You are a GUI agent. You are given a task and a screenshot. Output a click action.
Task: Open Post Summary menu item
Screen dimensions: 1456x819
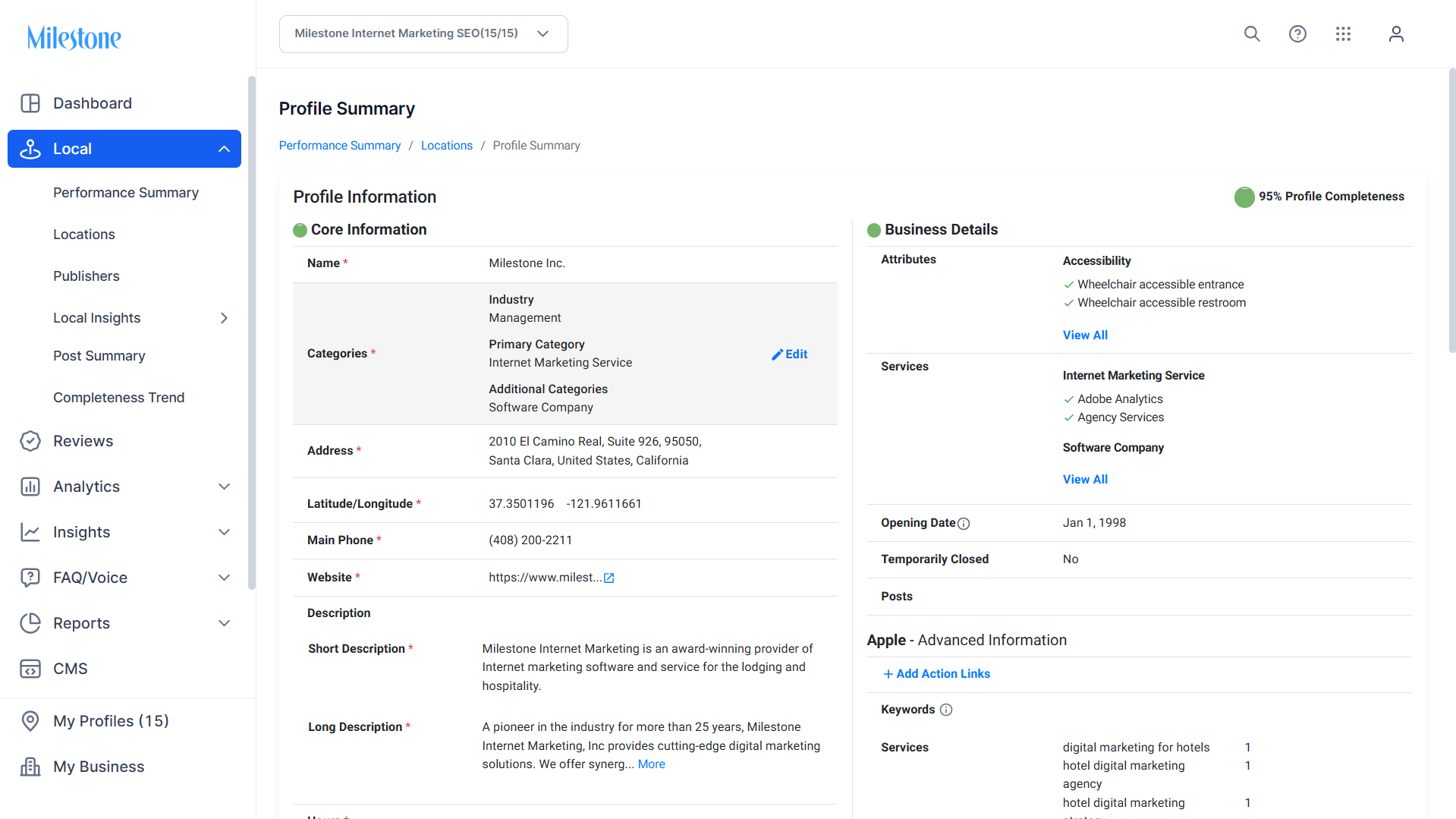(99, 356)
